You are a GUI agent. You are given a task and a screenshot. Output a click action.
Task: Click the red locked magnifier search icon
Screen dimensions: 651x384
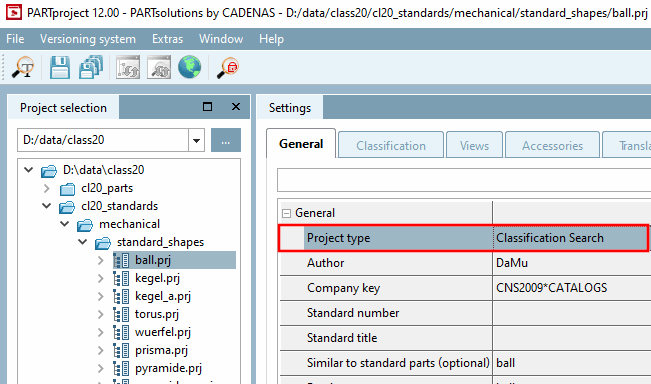(228, 67)
